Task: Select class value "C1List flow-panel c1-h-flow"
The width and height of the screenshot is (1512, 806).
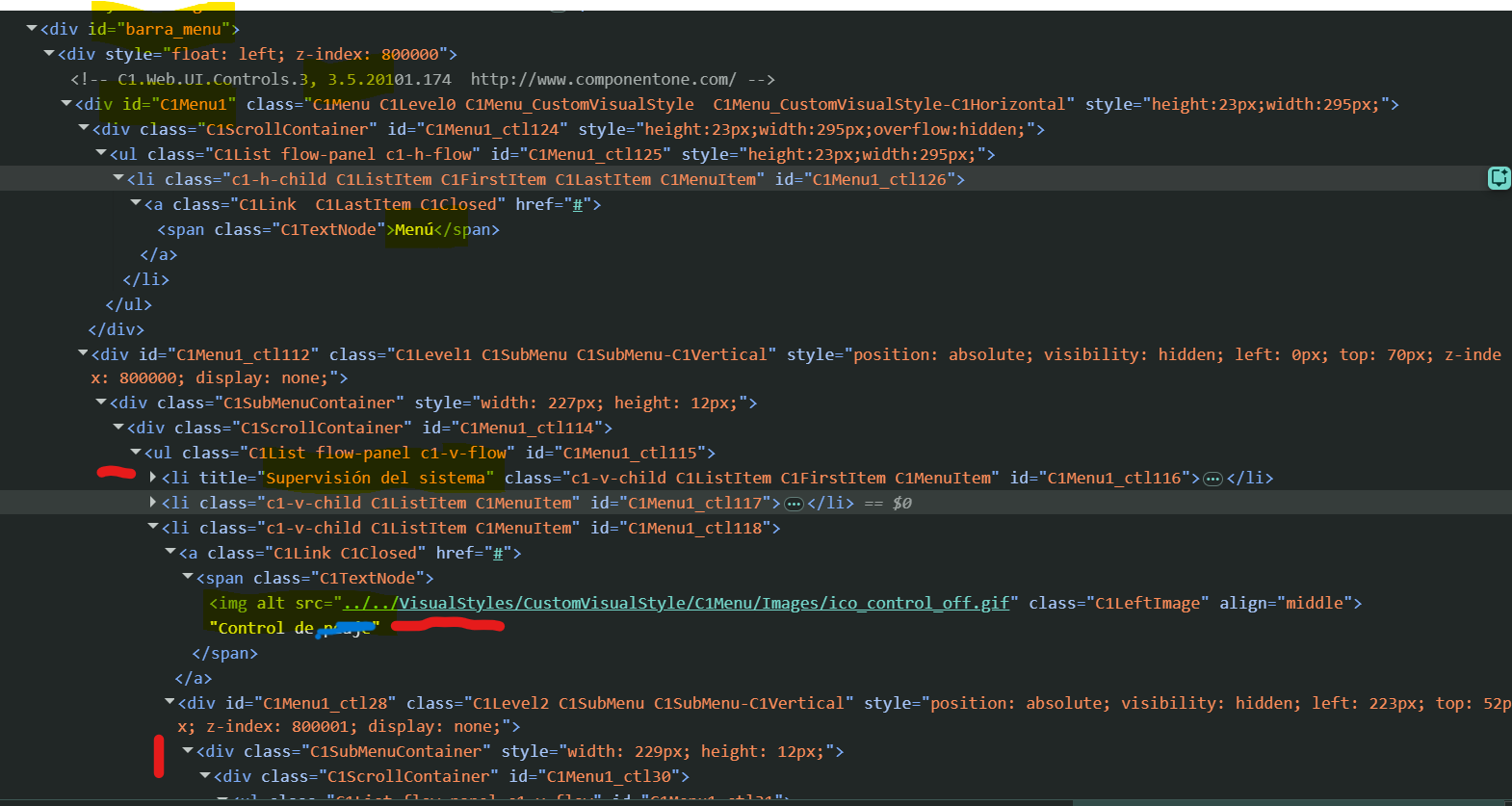Action: point(344,154)
